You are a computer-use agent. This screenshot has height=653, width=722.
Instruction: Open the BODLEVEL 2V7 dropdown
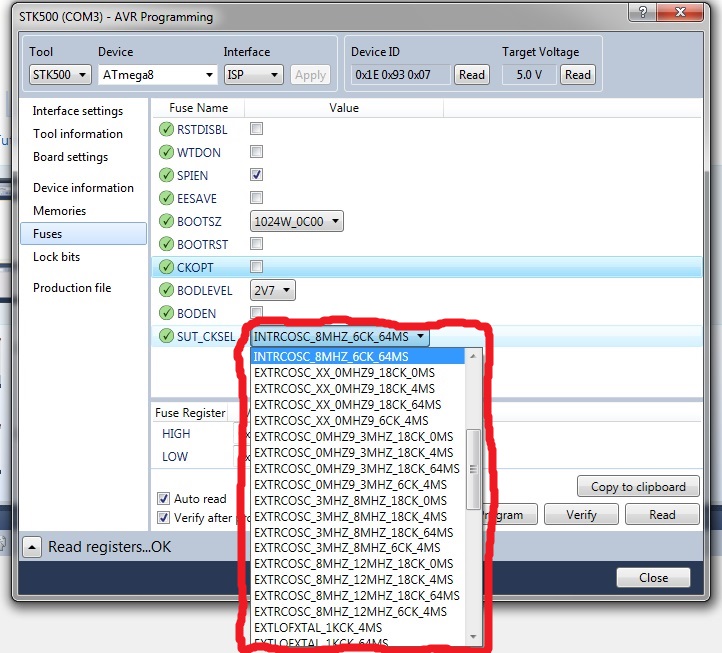click(x=273, y=290)
